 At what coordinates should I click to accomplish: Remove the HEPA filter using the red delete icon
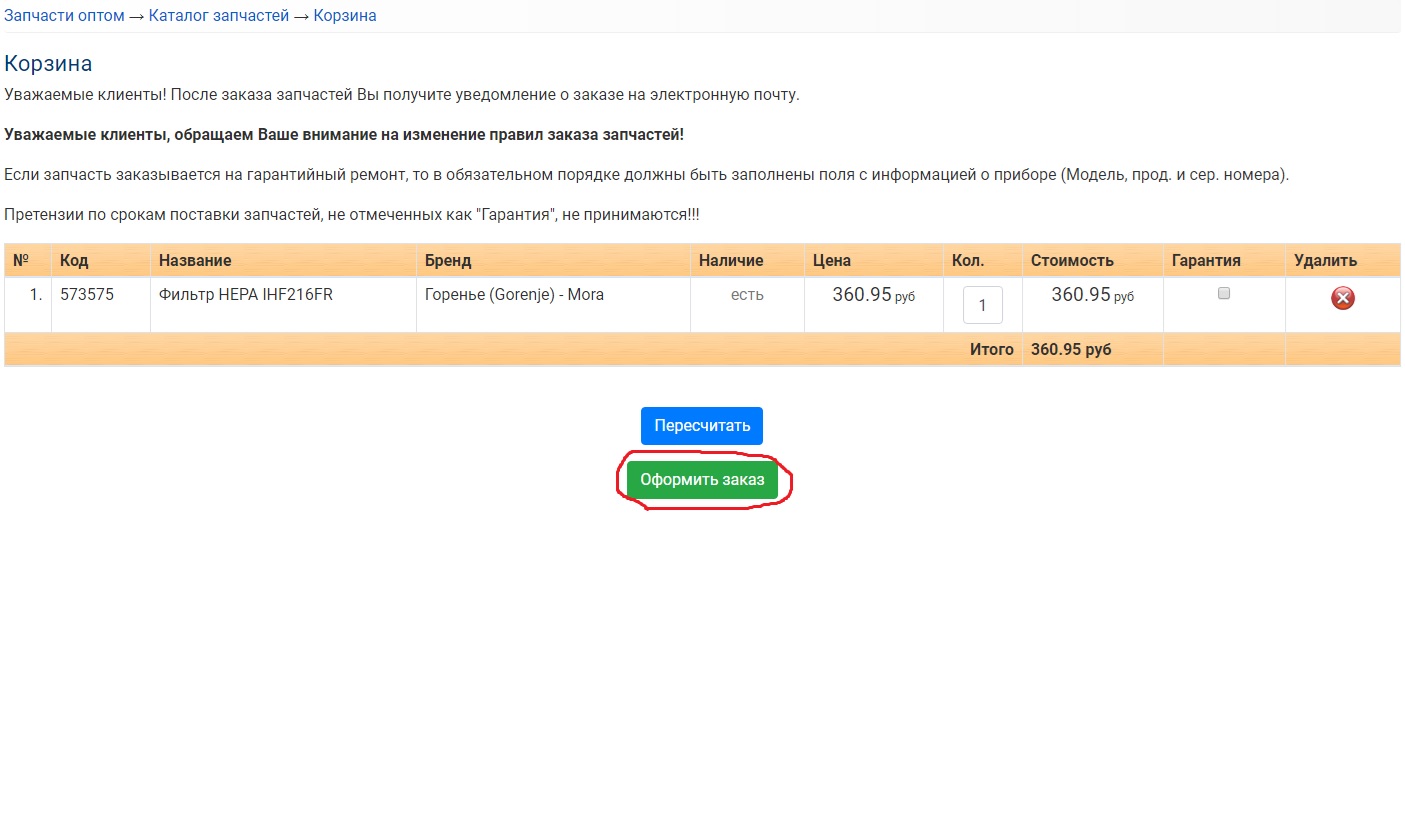coord(1342,298)
